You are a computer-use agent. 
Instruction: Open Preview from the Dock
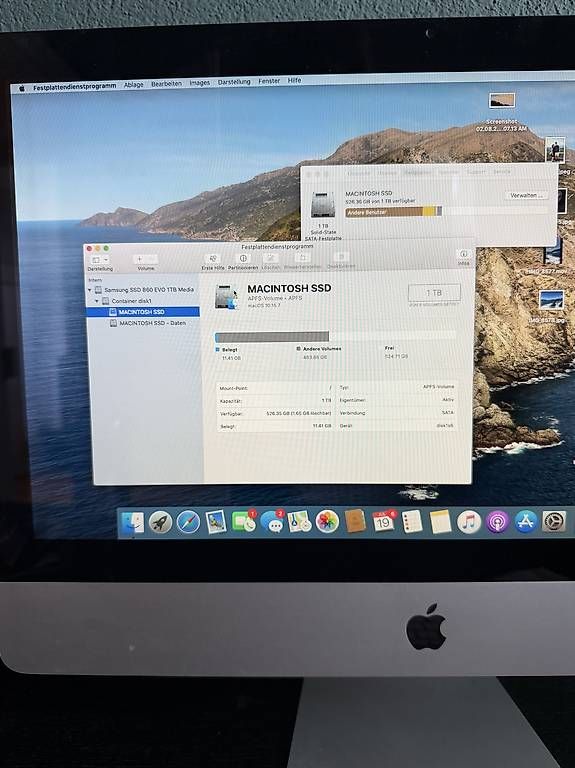pyautogui.click(x=216, y=522)
